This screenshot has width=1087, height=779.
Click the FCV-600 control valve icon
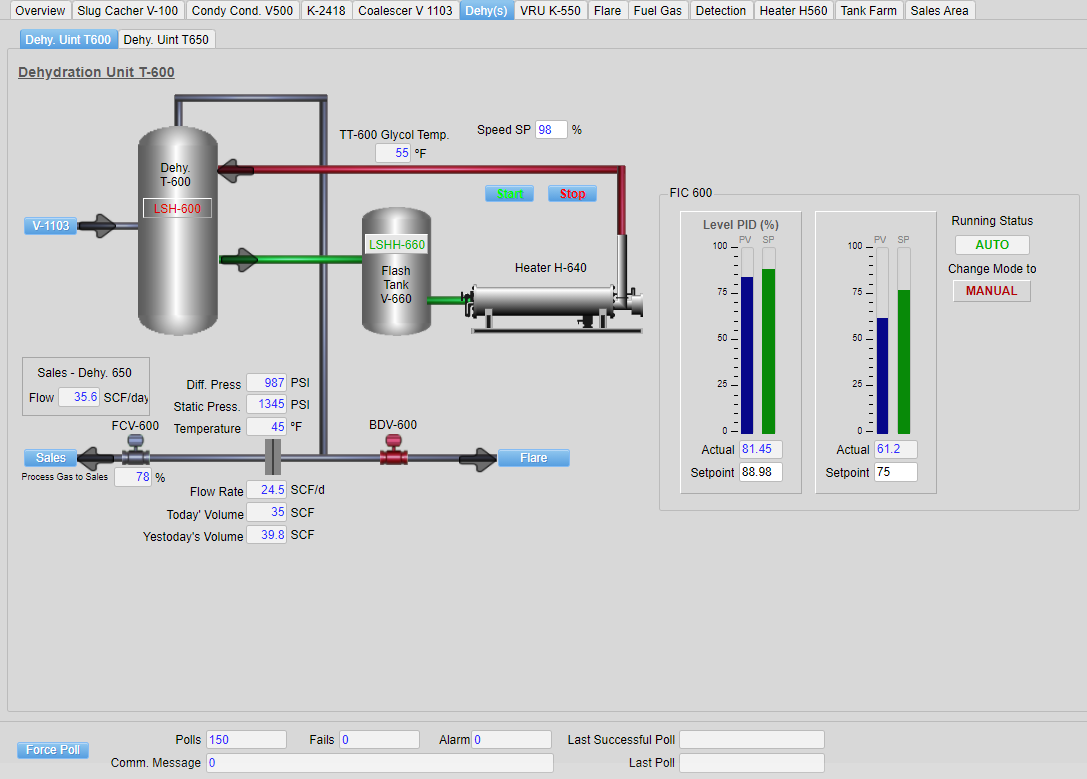pyautogui.click(x=135, y=450)
